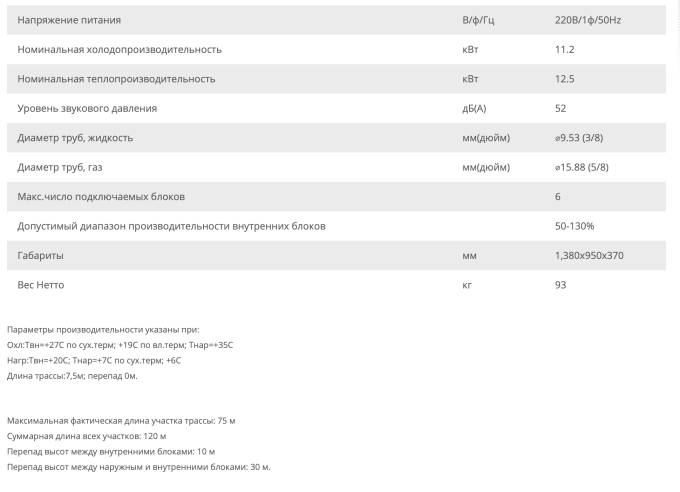This screenshot has height=492, width=680.
Task: Click "Суммарная длина всех участков: 120 м" line
Action: pos(86,436)
